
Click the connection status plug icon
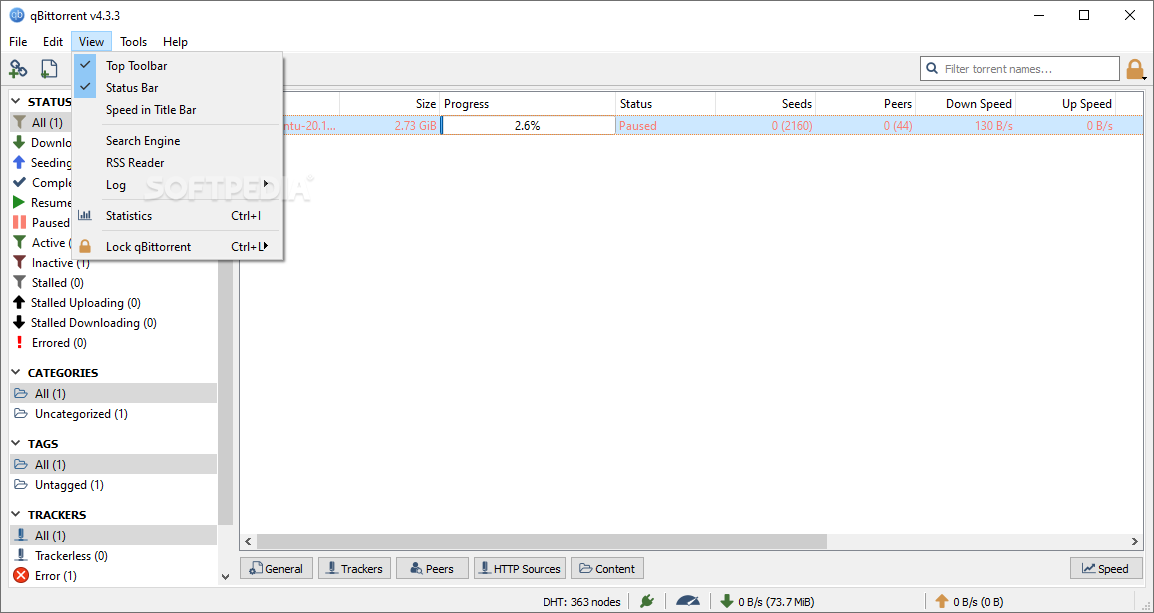coord(647,601)
